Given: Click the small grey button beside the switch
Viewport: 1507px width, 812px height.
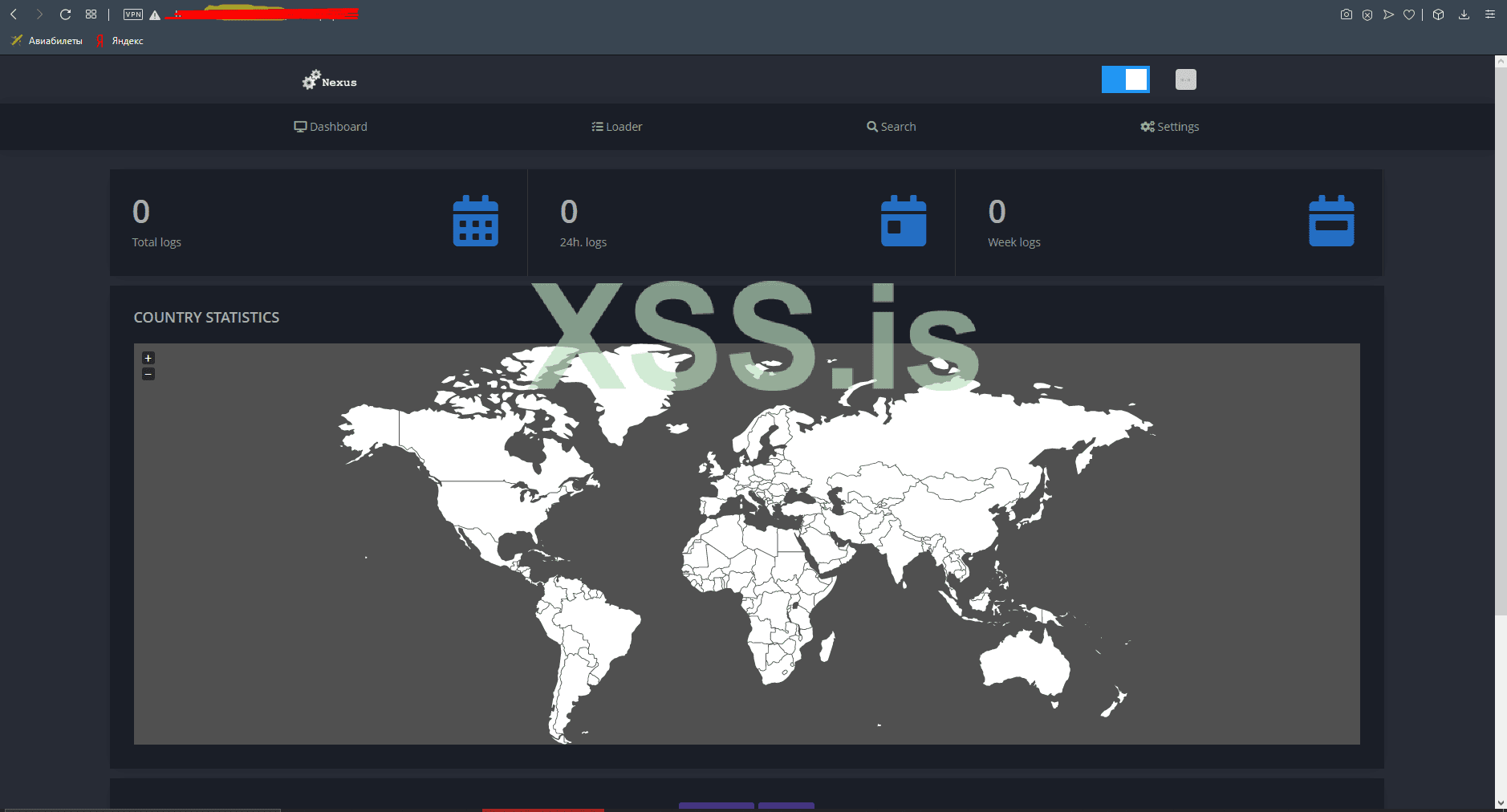Looking at the screenshot, I should 1186,79.
